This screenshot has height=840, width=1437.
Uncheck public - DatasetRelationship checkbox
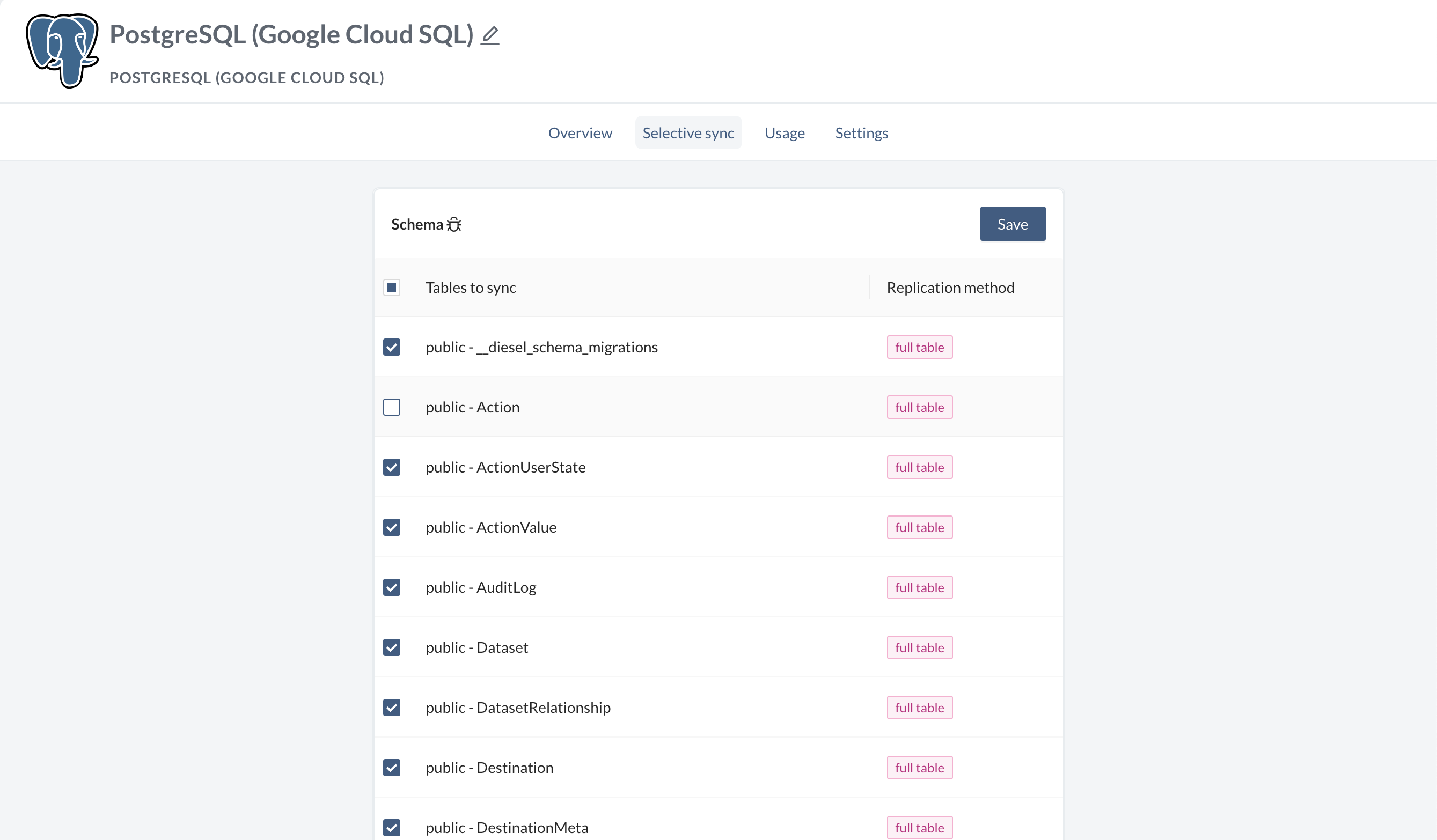[392, 708]
